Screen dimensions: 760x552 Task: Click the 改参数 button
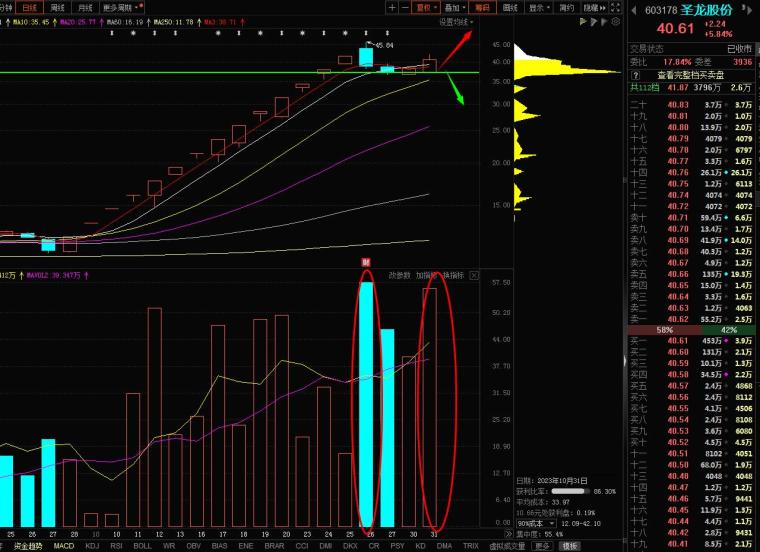tap(399, 275)
